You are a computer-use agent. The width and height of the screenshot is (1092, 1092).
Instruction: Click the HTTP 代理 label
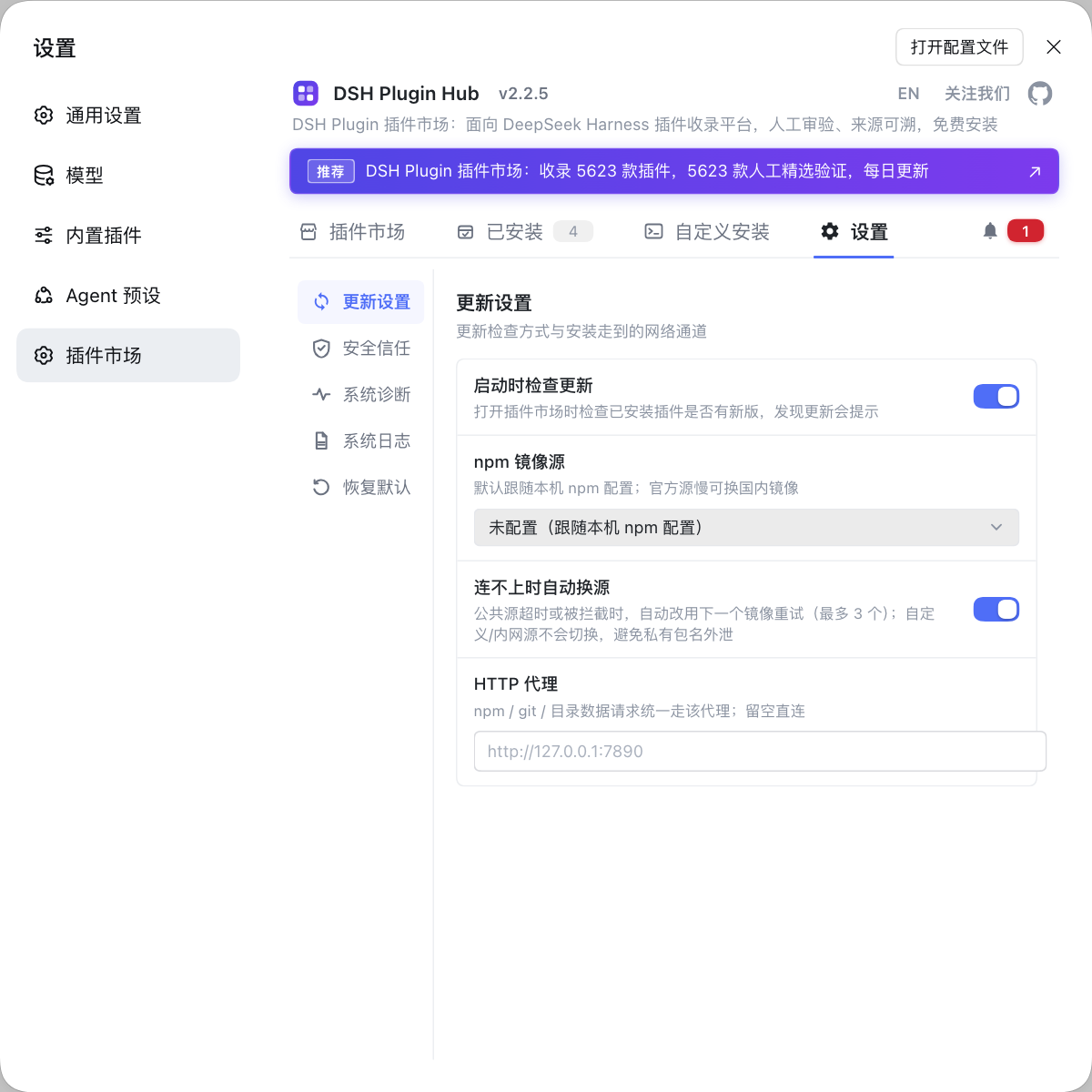(x=516, y=684)
